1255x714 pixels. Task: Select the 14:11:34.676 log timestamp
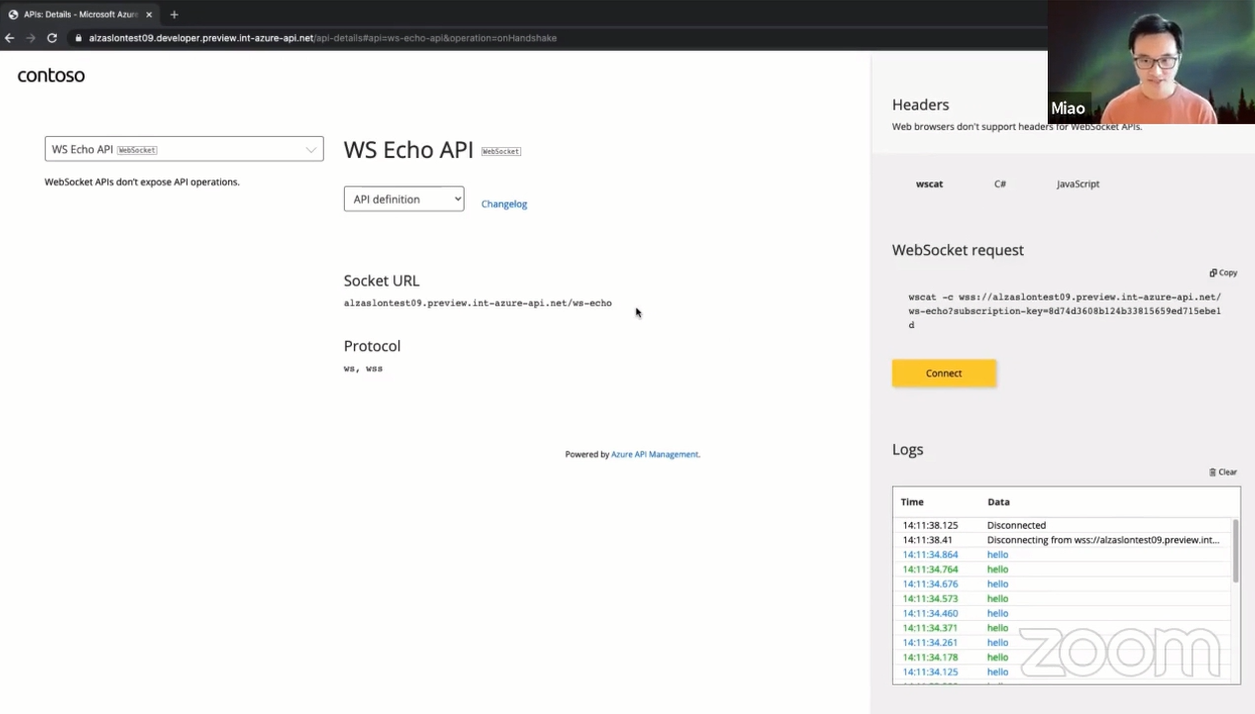[930, 584]
